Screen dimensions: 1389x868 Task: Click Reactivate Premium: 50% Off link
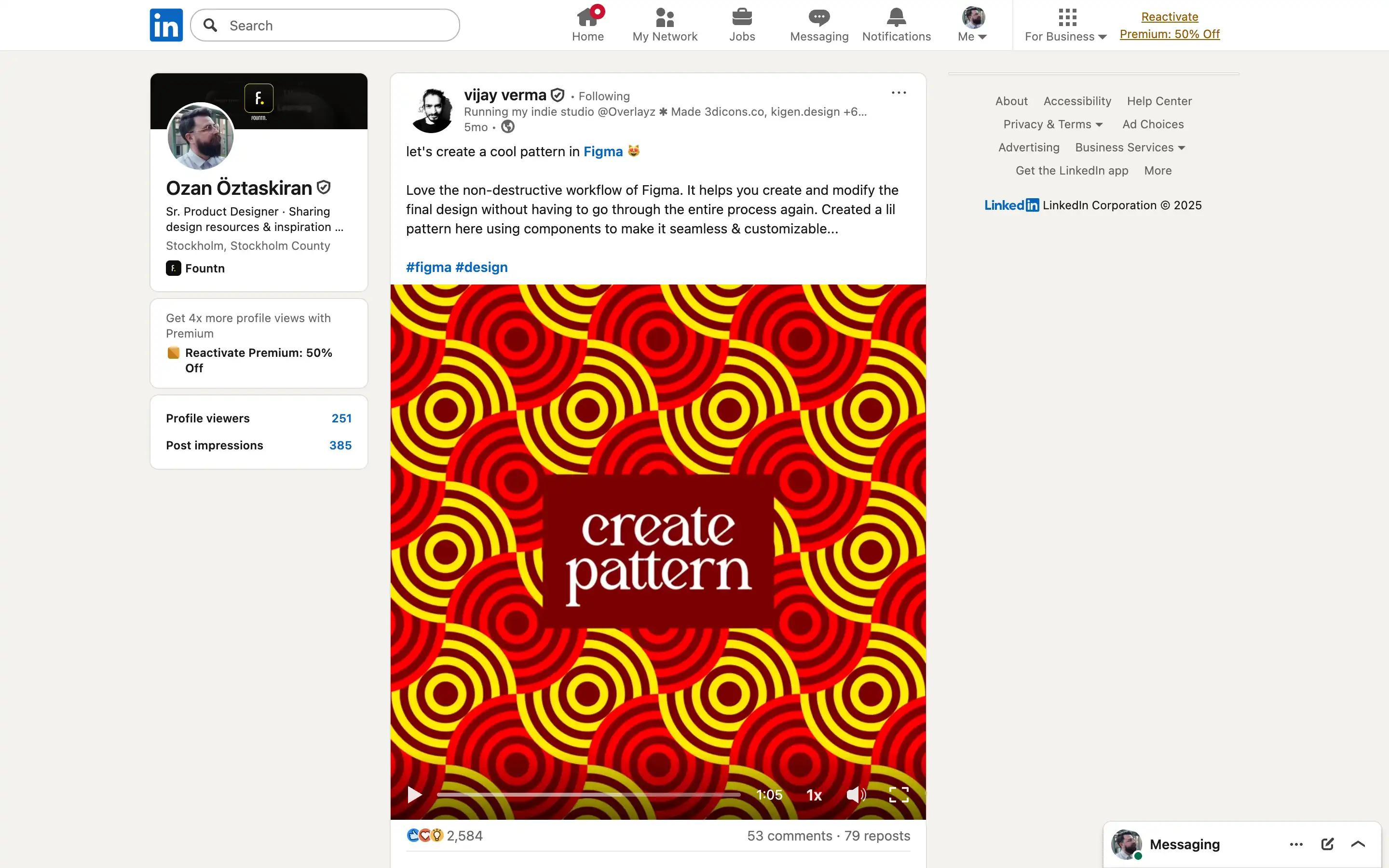[1169, 25]
